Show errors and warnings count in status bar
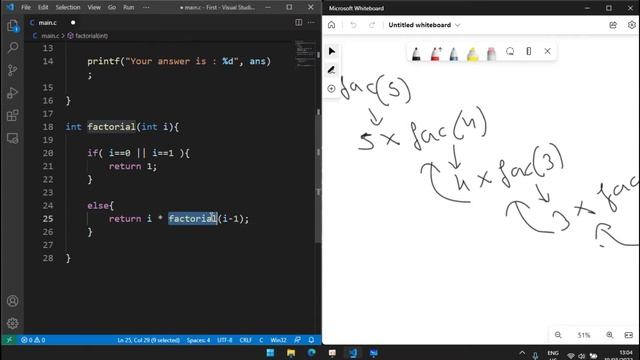 coord(33,340)
